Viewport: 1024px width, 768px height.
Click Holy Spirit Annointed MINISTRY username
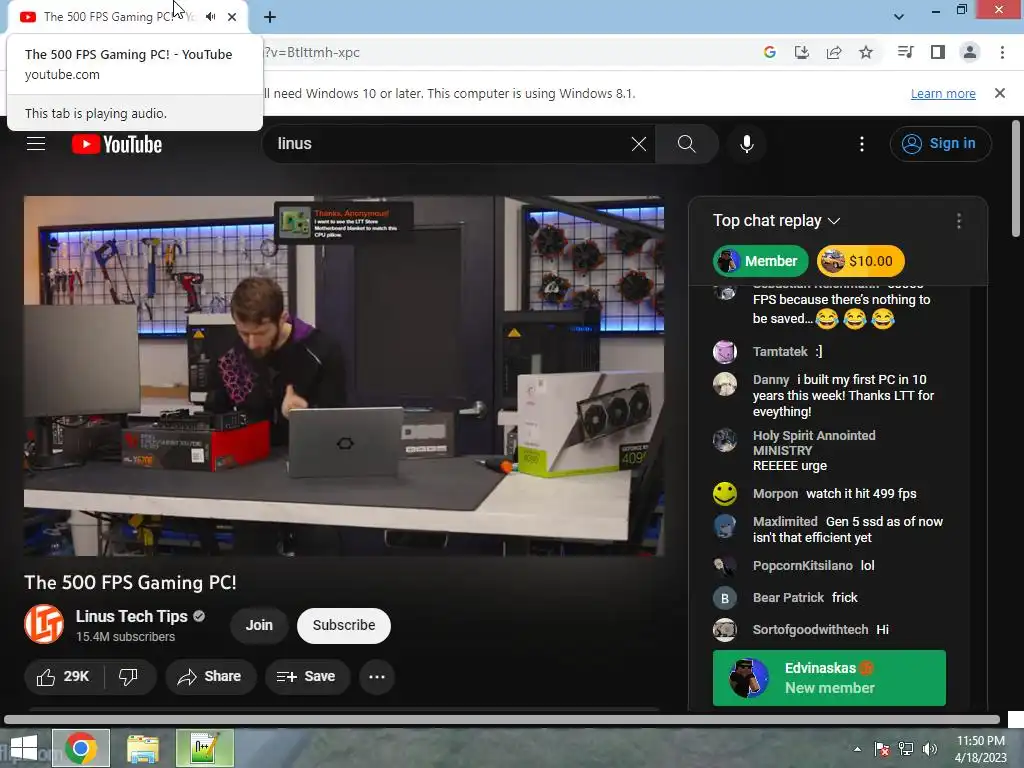(x=814, y=443)
